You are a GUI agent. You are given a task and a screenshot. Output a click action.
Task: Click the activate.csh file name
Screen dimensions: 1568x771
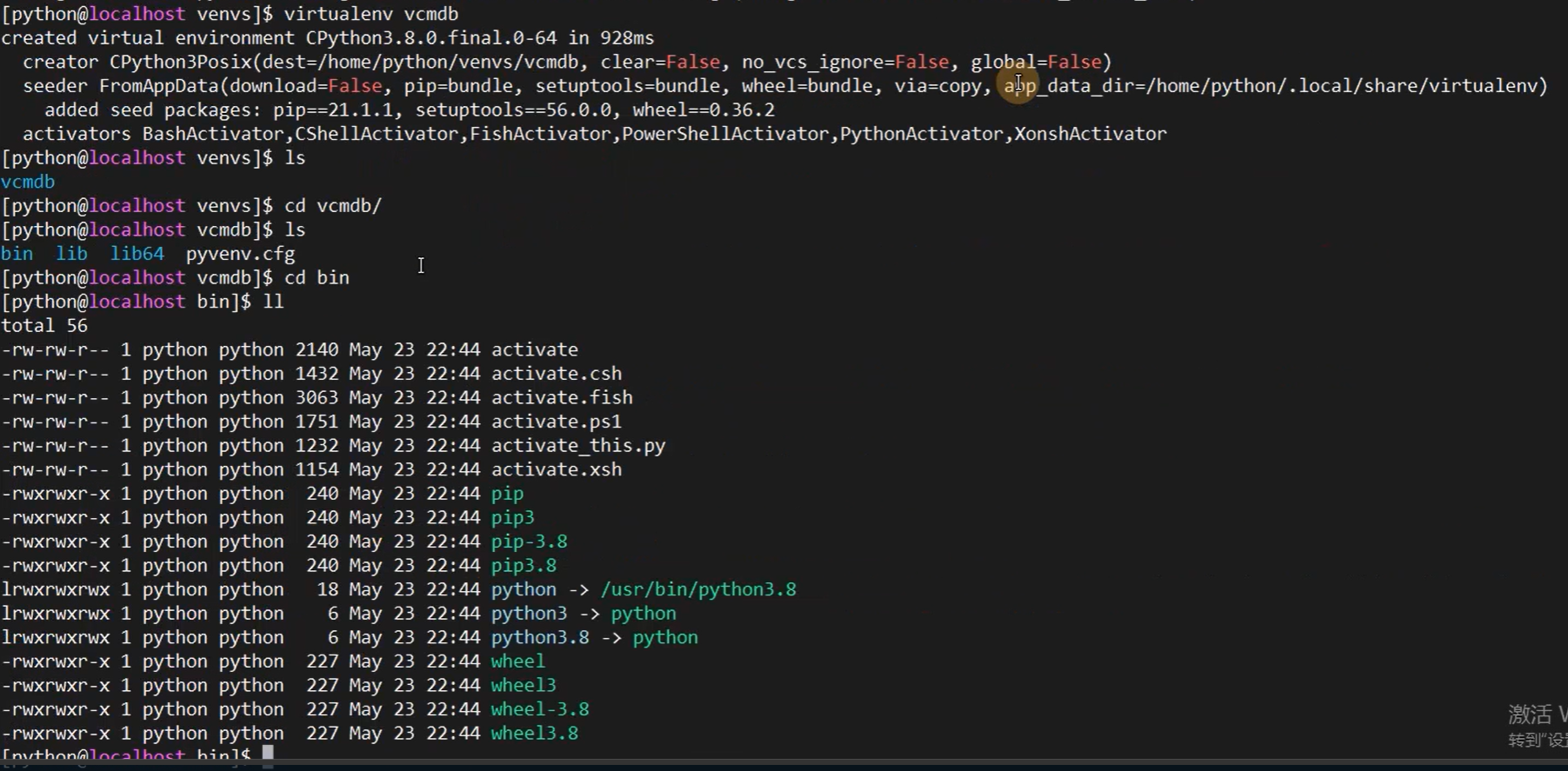point(557,374)
